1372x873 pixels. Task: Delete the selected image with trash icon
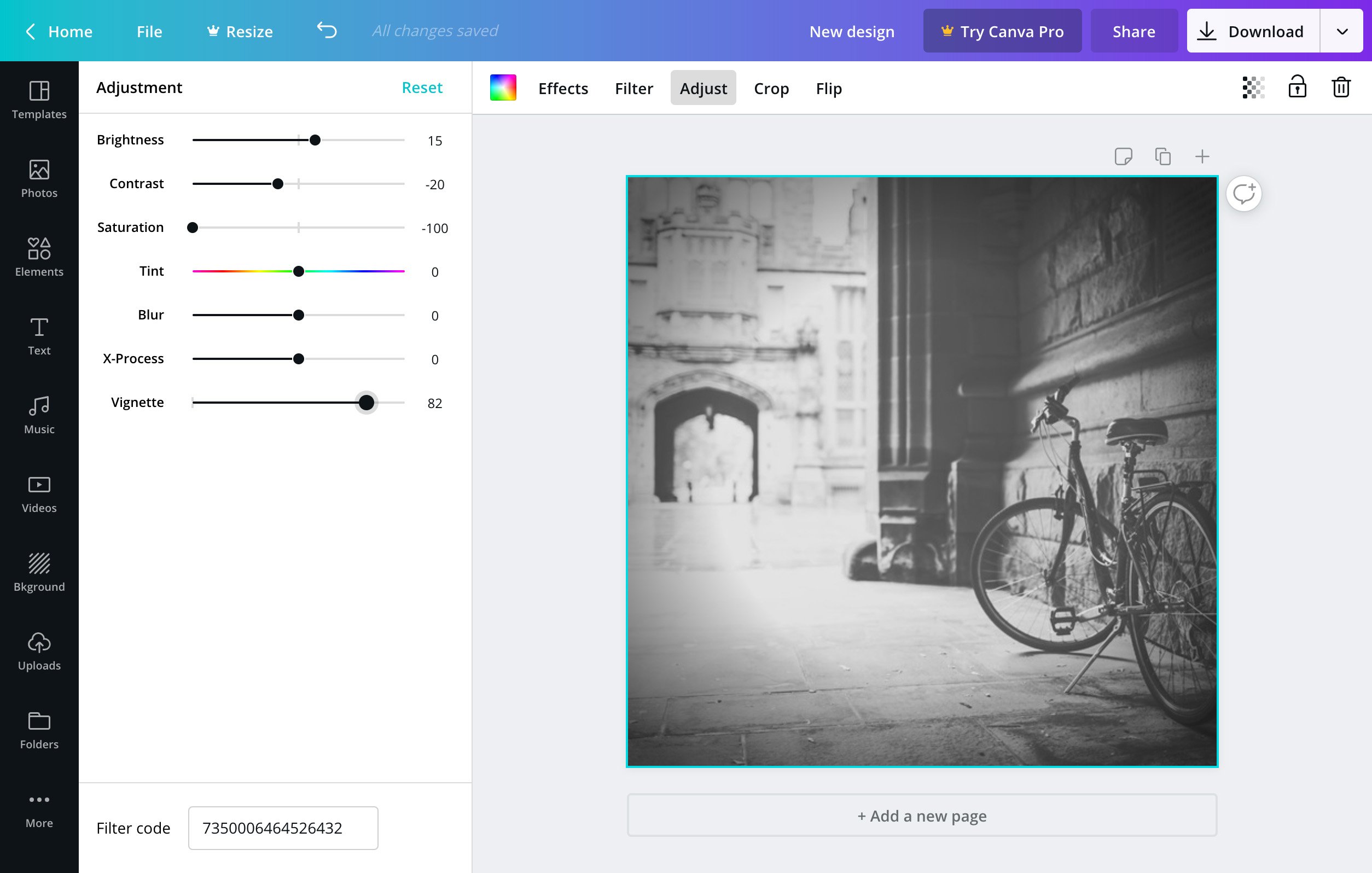tap(1340, 87)
